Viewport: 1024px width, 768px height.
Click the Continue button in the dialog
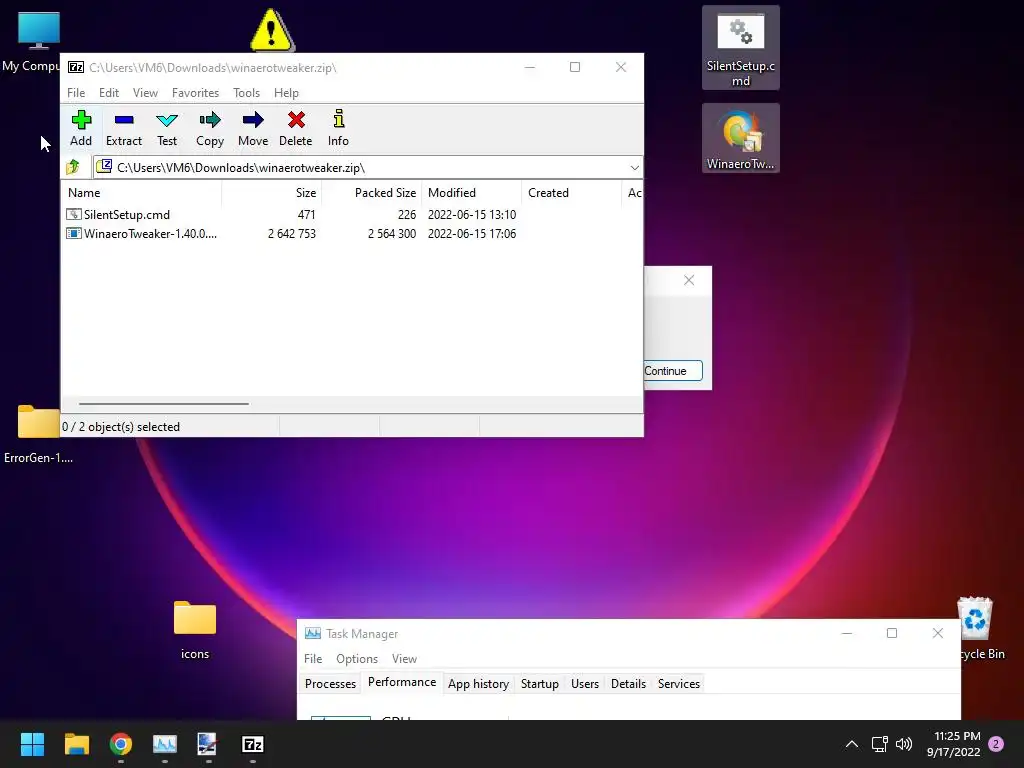[673, 371]
